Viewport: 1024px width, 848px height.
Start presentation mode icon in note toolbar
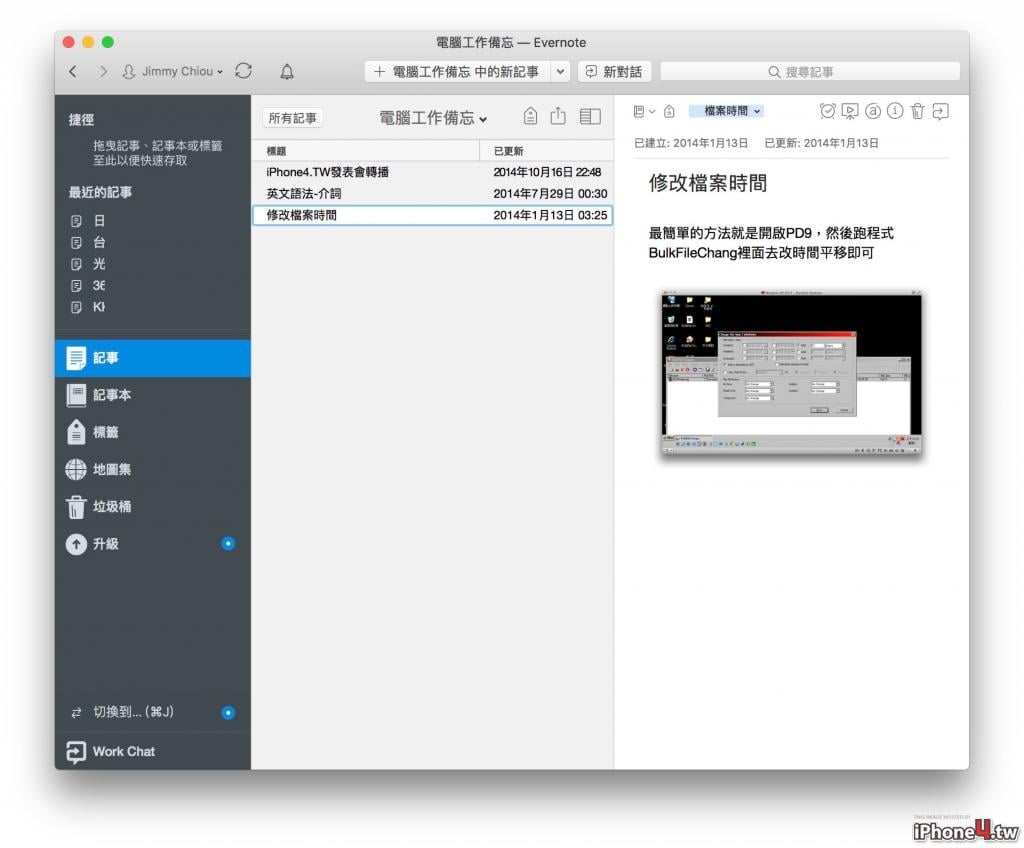click(x=850, y=112)
